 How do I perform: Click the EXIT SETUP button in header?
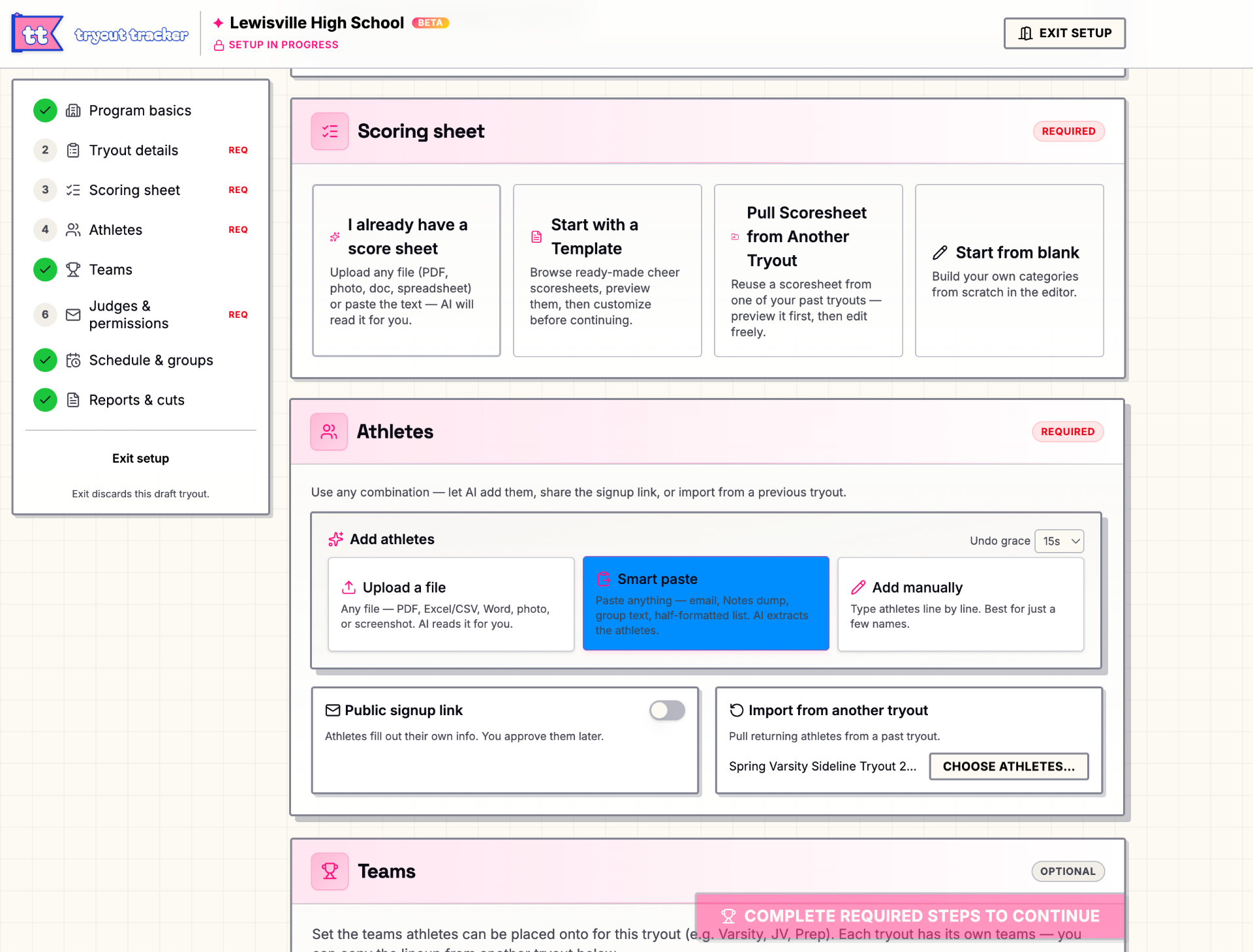[1064, 33]
